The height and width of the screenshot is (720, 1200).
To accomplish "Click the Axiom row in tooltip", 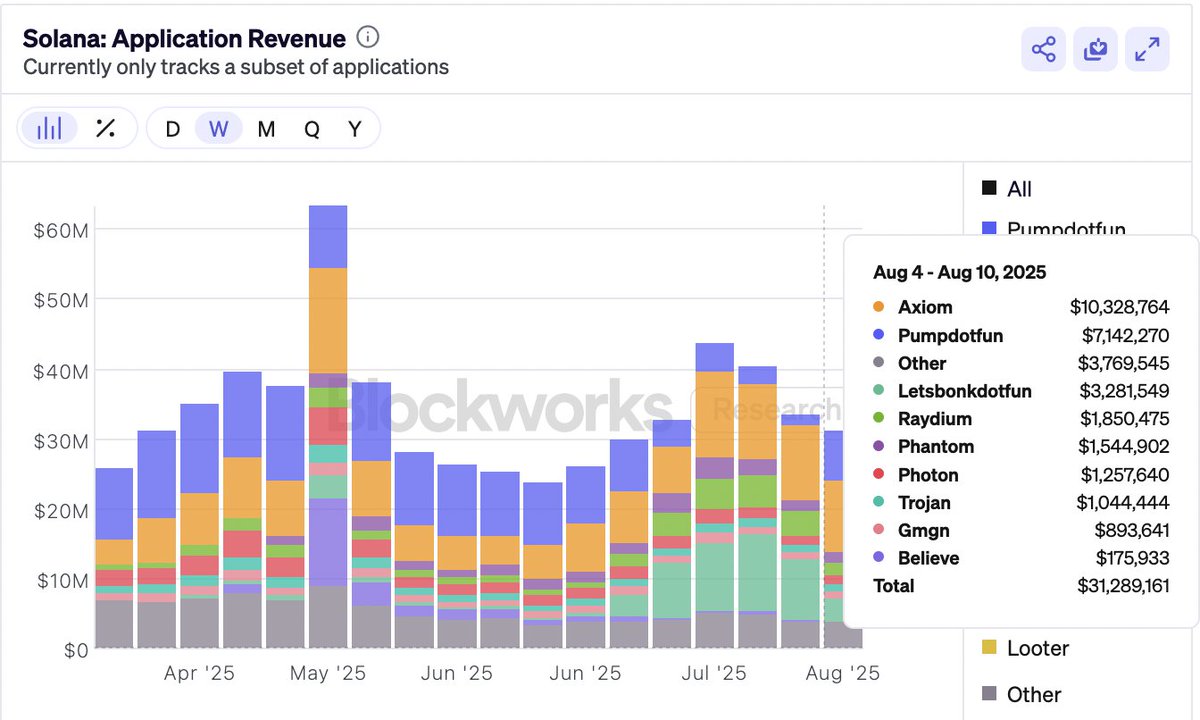I will [x=1021, y=307].
